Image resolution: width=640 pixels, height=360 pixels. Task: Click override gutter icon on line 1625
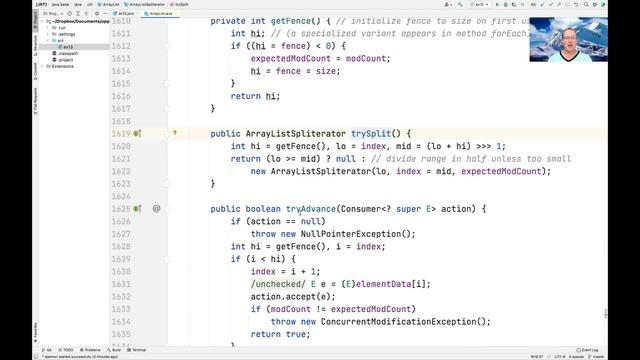click(x=137, y=209)
